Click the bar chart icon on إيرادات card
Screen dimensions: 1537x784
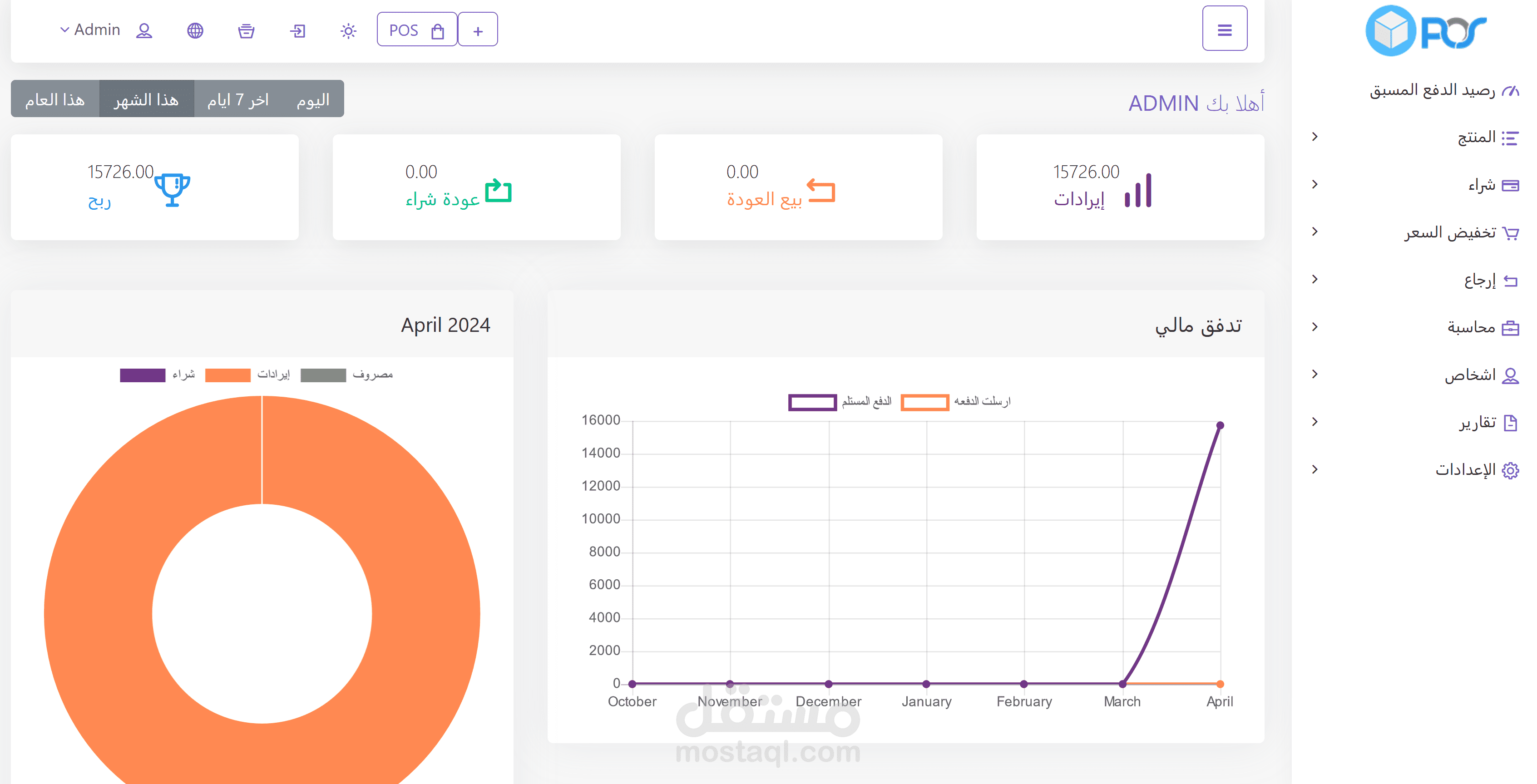(x=1138, y=190)
